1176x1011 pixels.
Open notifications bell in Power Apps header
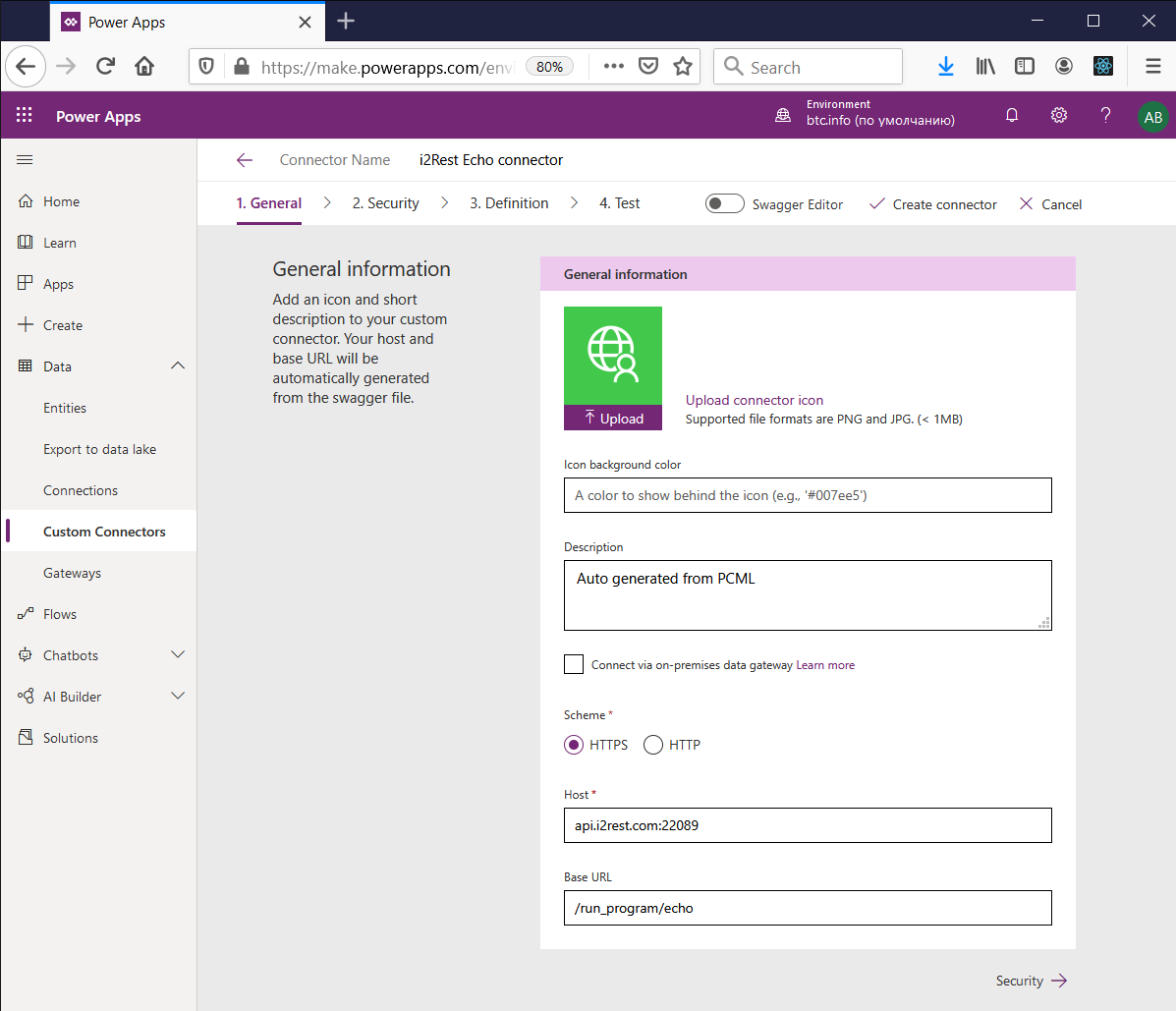tap(1012, 116)
